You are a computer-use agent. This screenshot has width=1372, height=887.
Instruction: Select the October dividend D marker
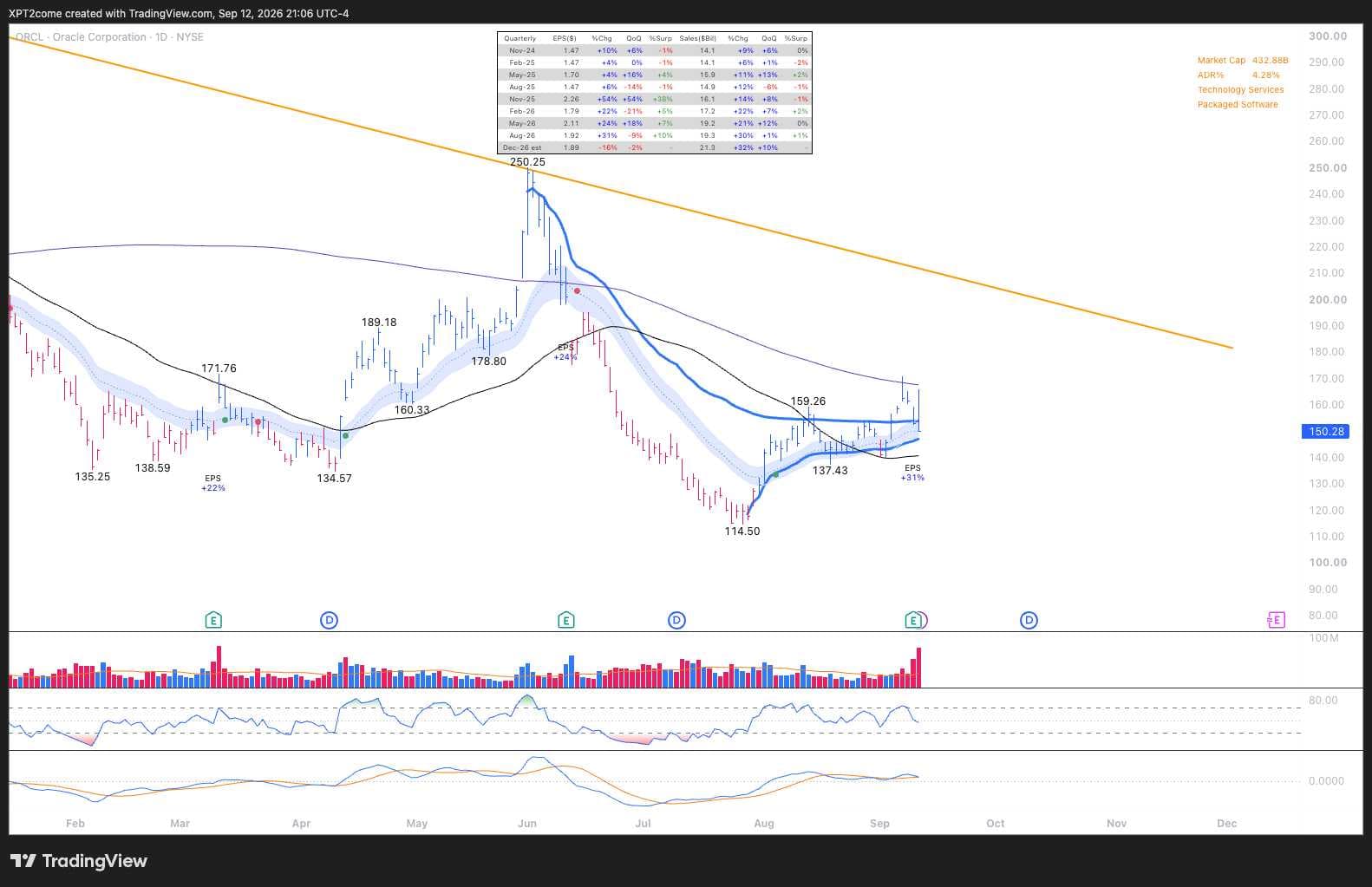point(1029,620)
